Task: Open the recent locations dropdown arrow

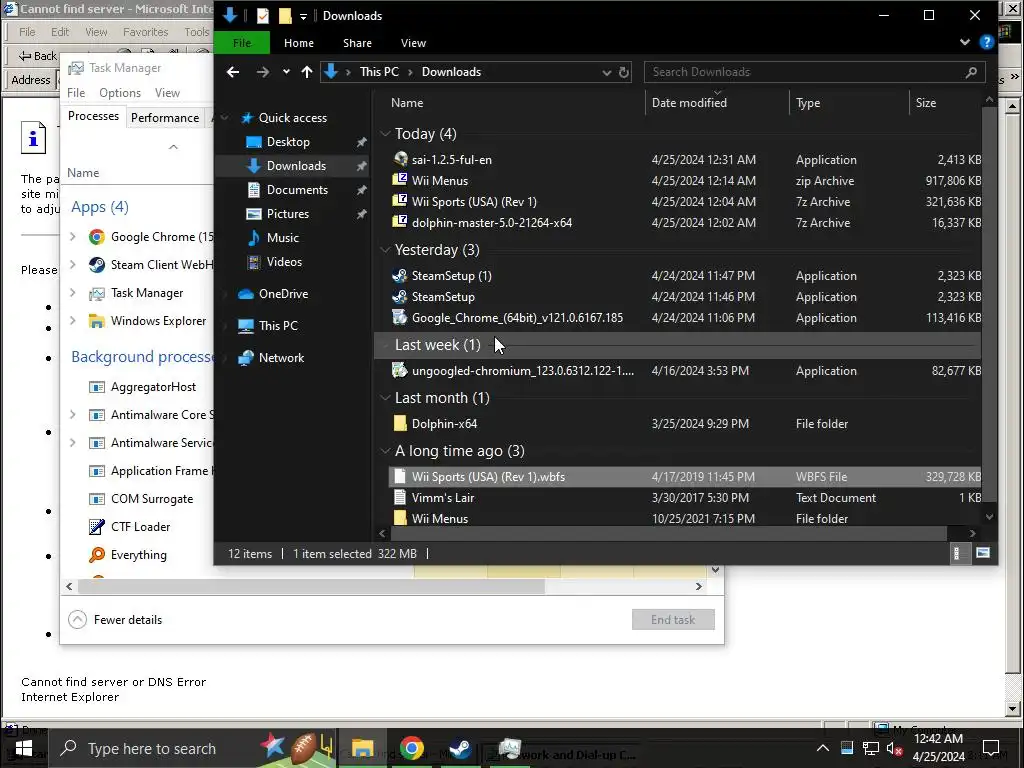Action: point(286,72)
